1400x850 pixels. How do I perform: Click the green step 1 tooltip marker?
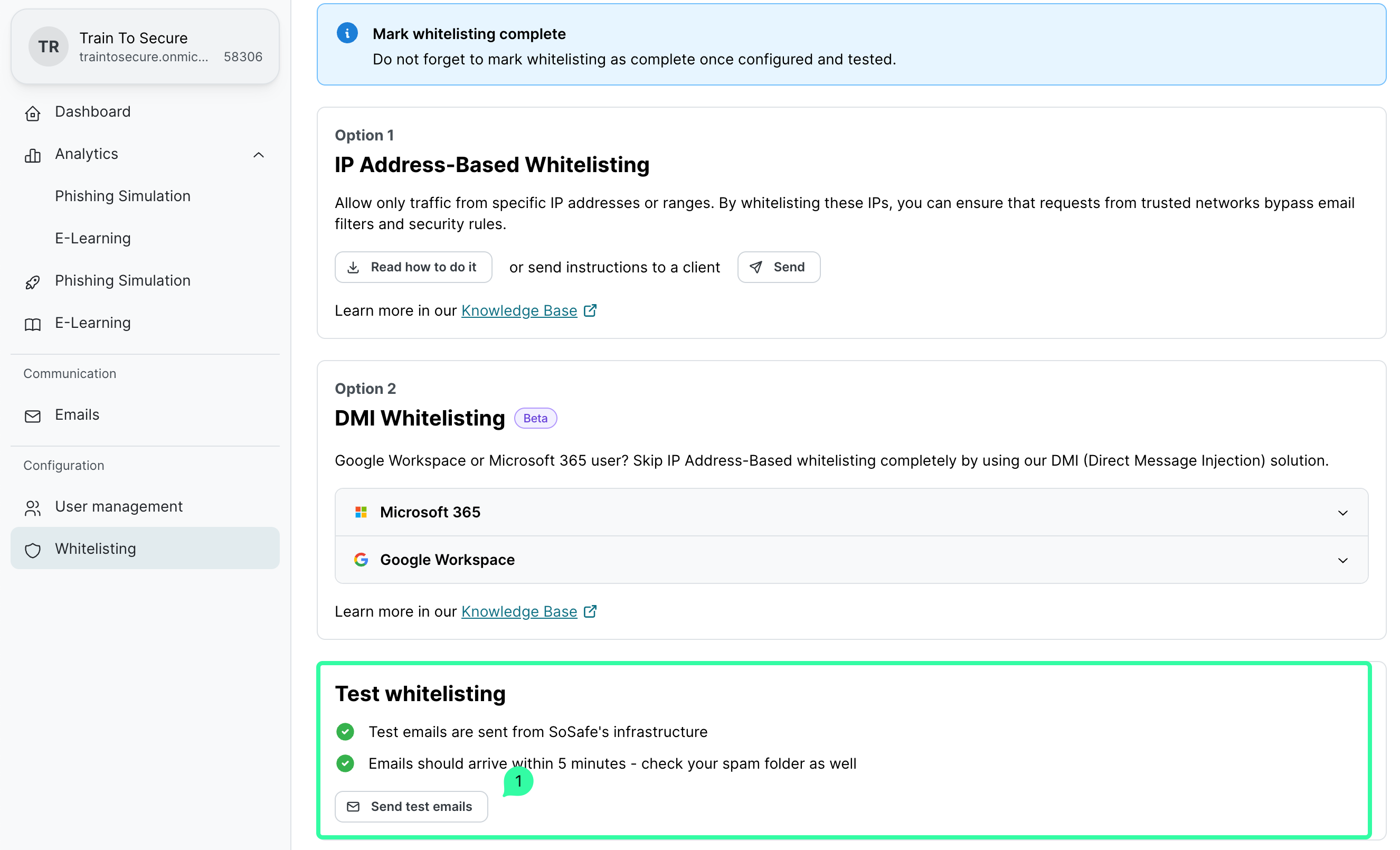click(x=518, y=781)
